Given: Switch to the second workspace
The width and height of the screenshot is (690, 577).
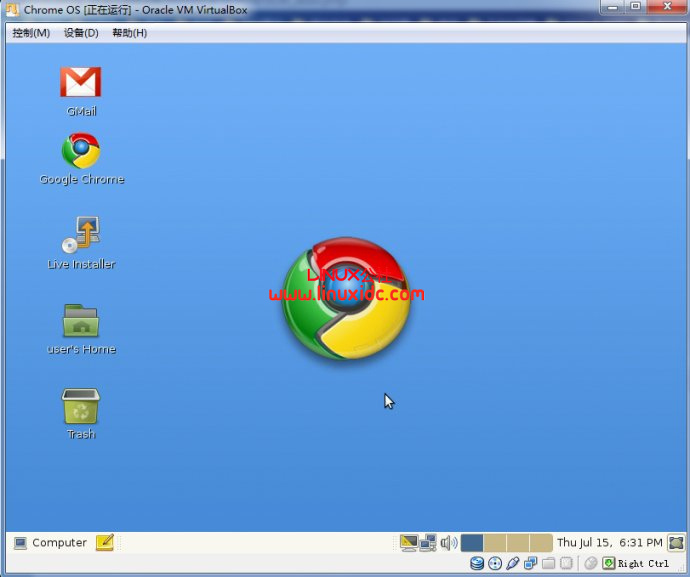Looking at the screenshot, I should pyautogui.click(x=495, y=543).
